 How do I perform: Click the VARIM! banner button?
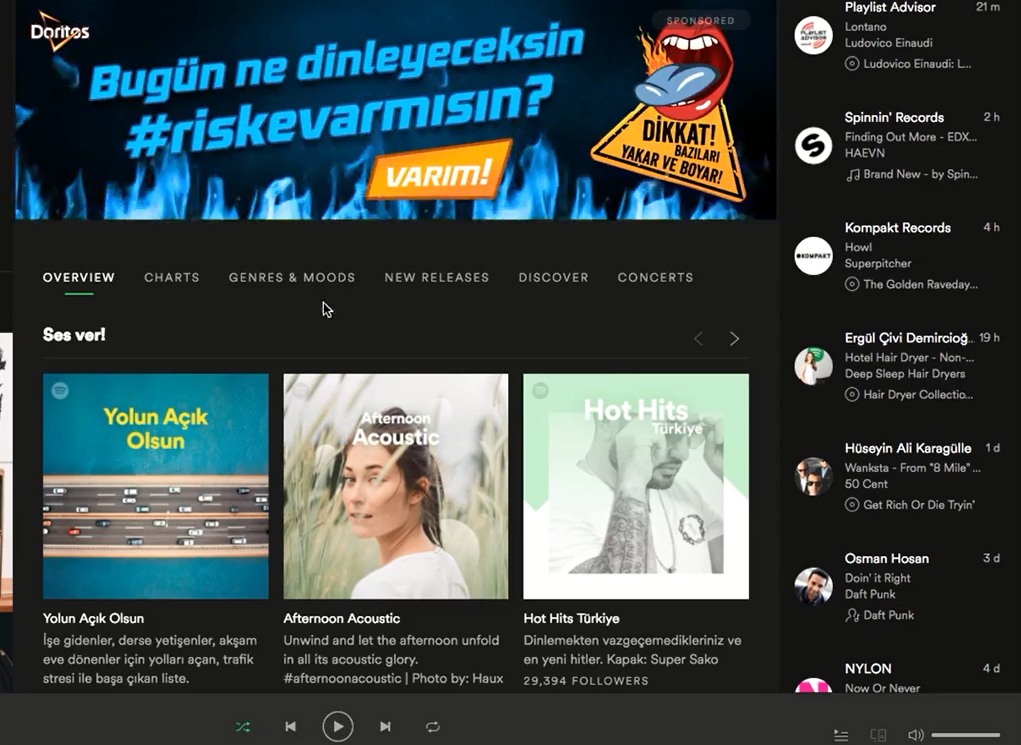[439, 171]
